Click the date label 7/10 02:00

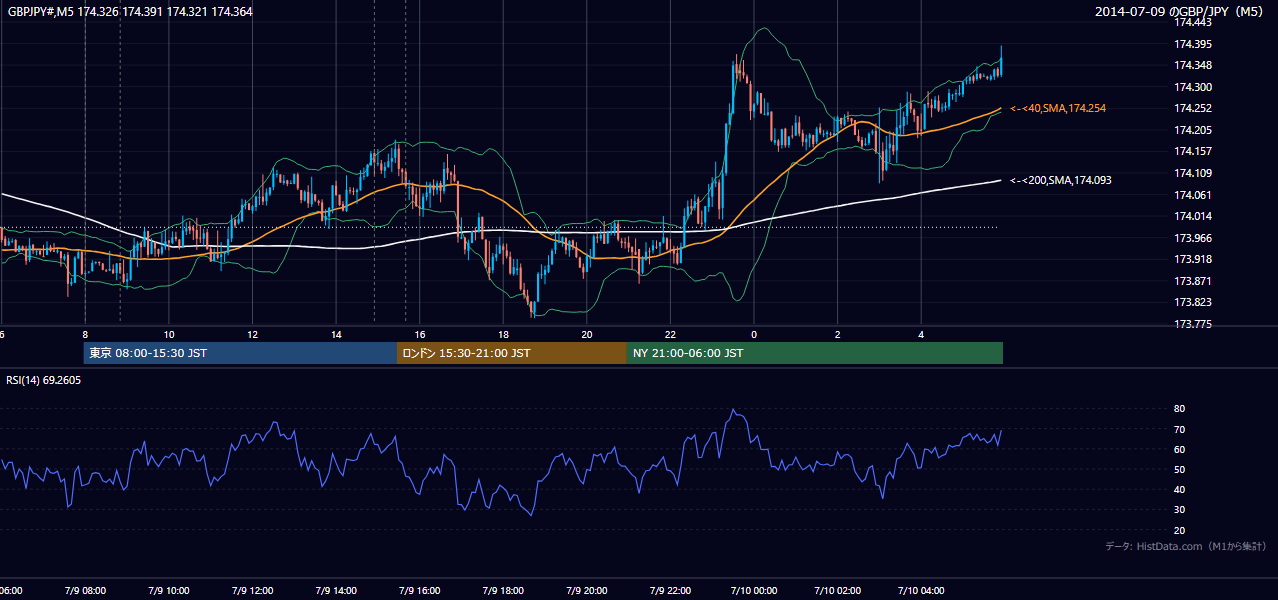[838, 591]
